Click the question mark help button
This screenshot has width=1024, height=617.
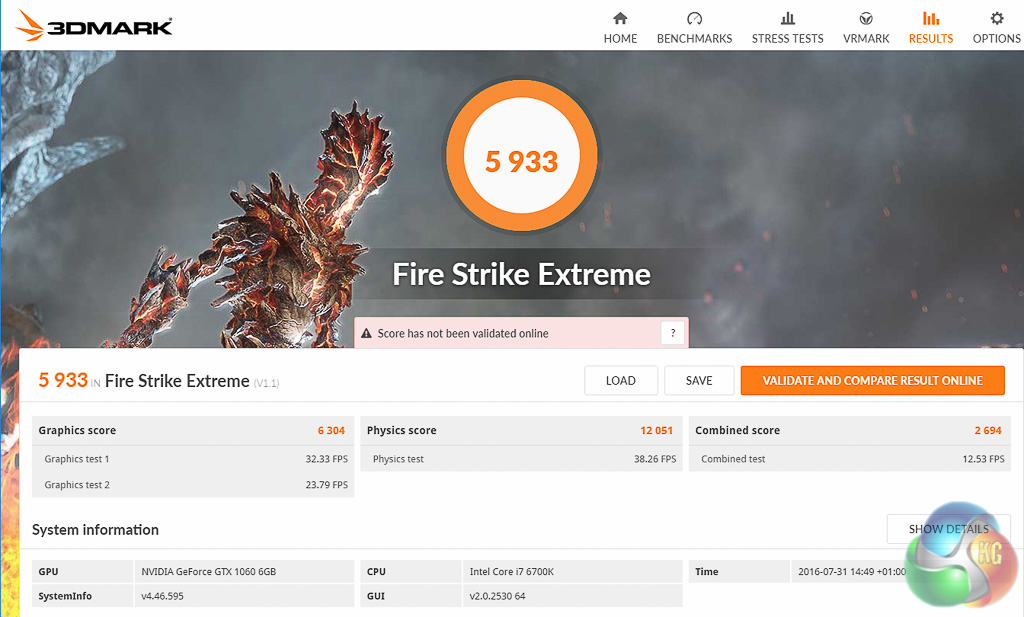pos(673,333)
